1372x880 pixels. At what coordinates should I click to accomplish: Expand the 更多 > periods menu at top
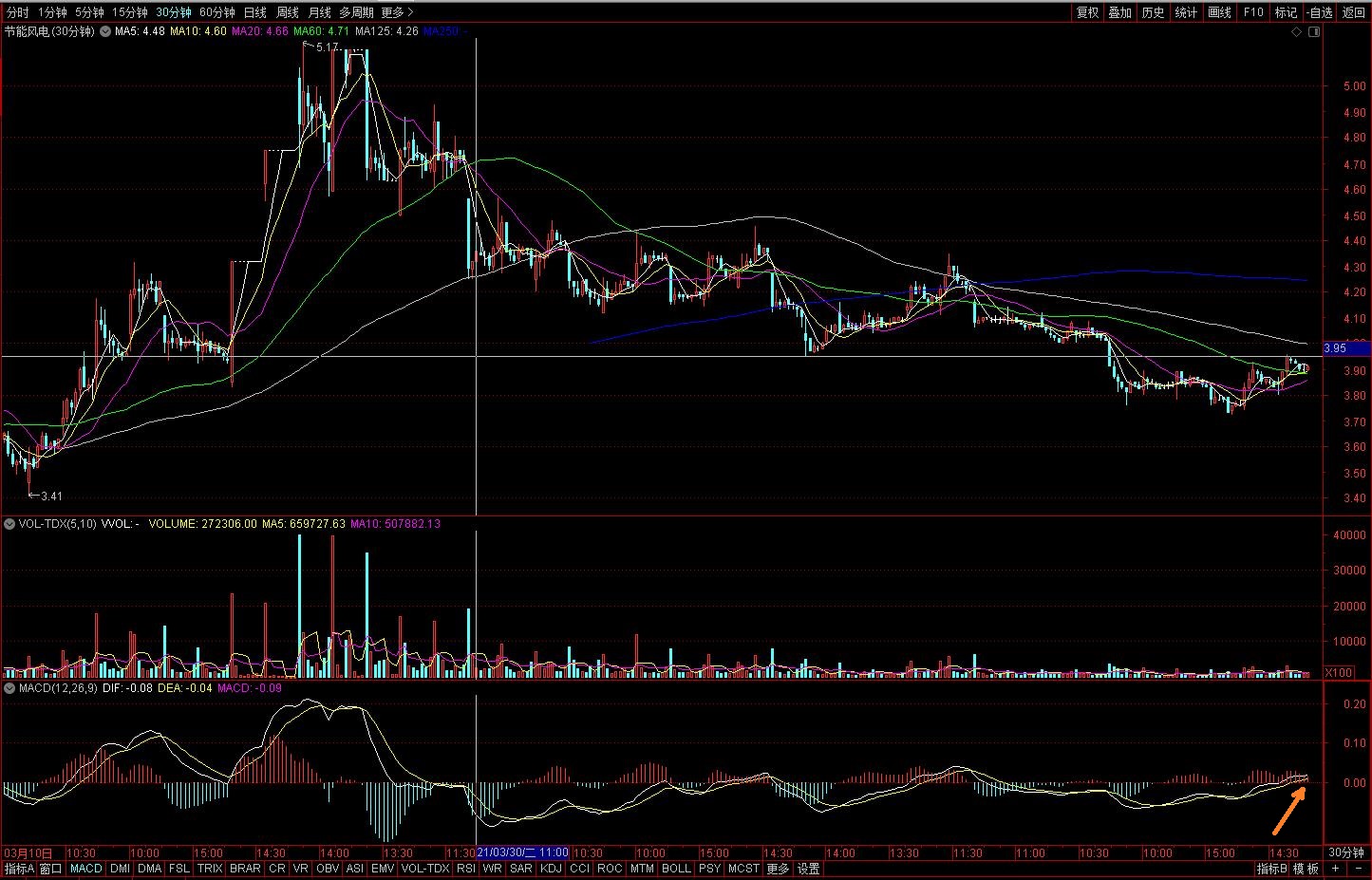click(x=397, y=12)
